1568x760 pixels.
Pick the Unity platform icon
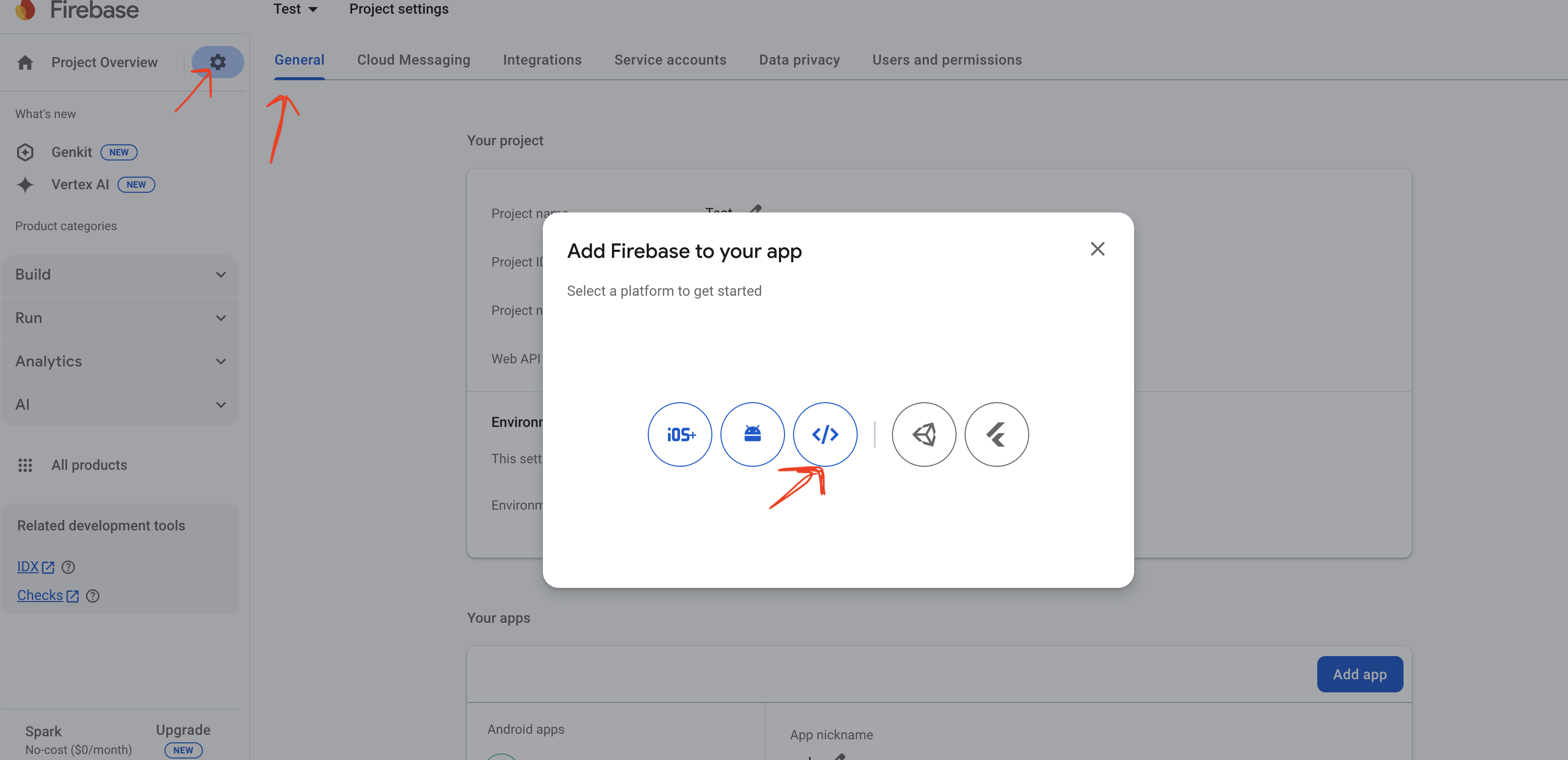click(923, 434)
